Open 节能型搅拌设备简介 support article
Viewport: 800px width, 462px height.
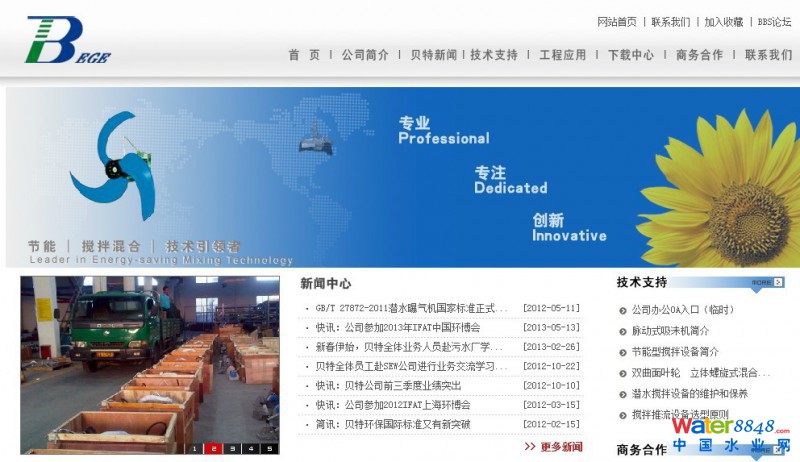675,352
